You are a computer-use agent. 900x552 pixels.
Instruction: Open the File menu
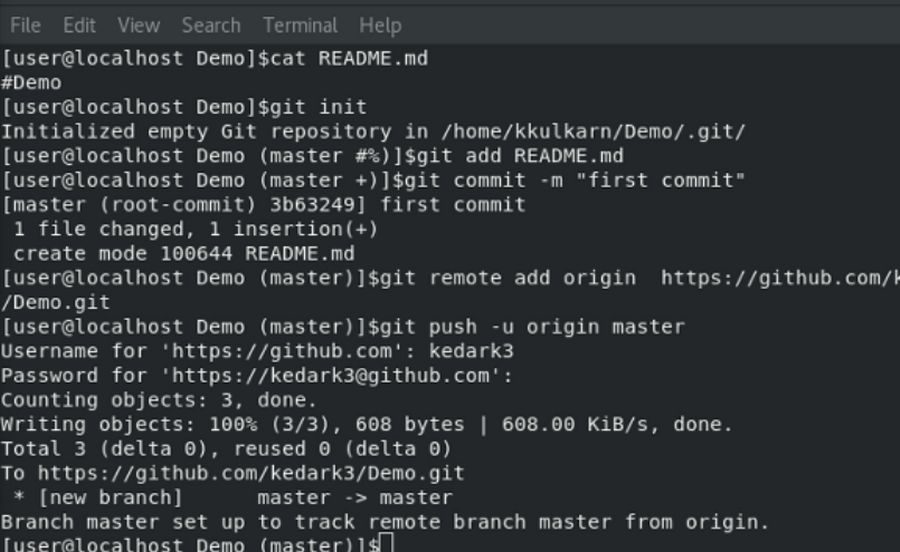(x=25, y=25)
